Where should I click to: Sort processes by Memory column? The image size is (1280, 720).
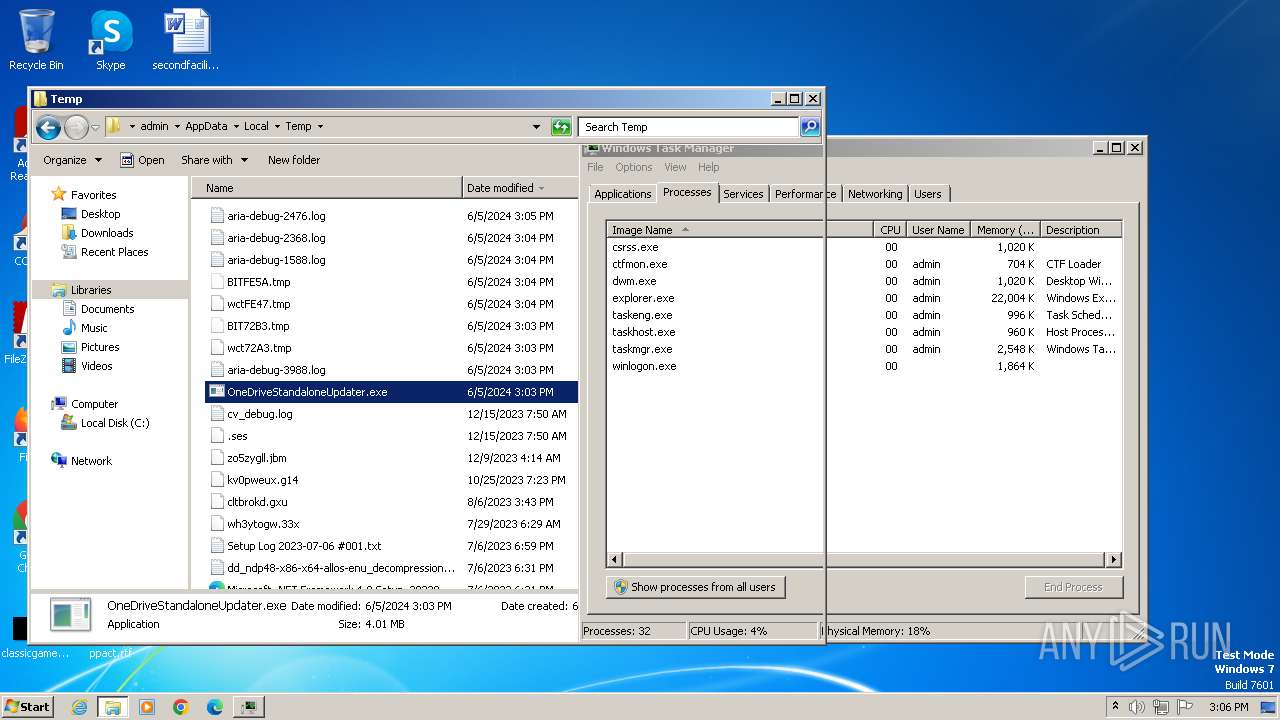1005,230
